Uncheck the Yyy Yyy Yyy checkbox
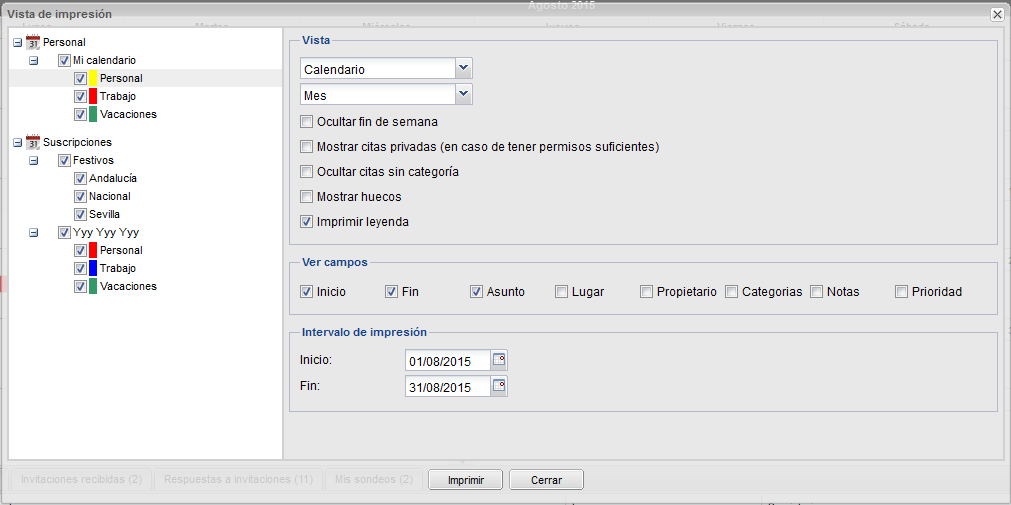The width and height of the screenshot is (1011, 505). 64,232
